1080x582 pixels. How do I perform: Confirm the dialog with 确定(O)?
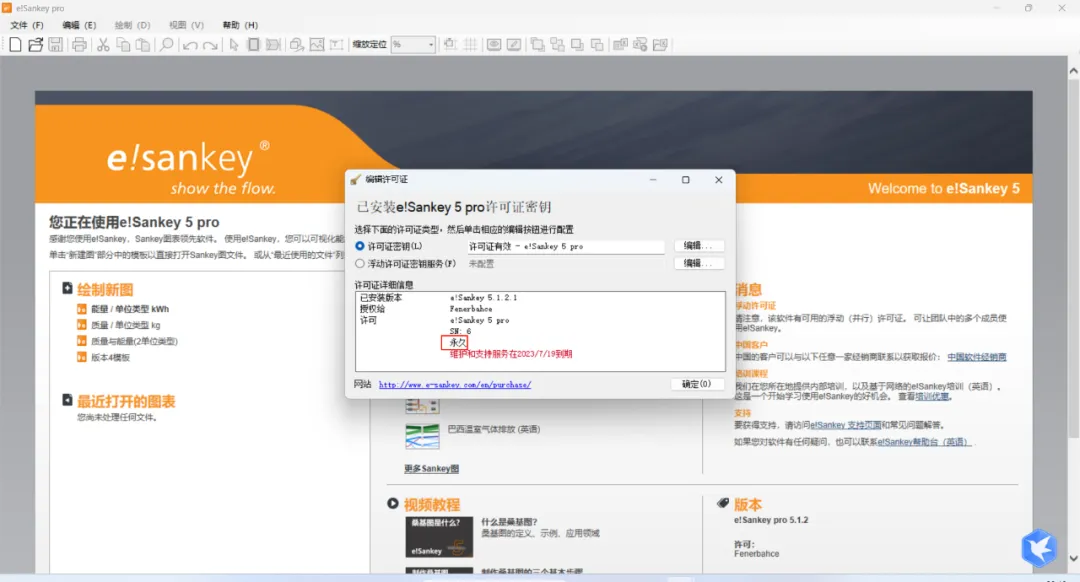click(696, 384)
